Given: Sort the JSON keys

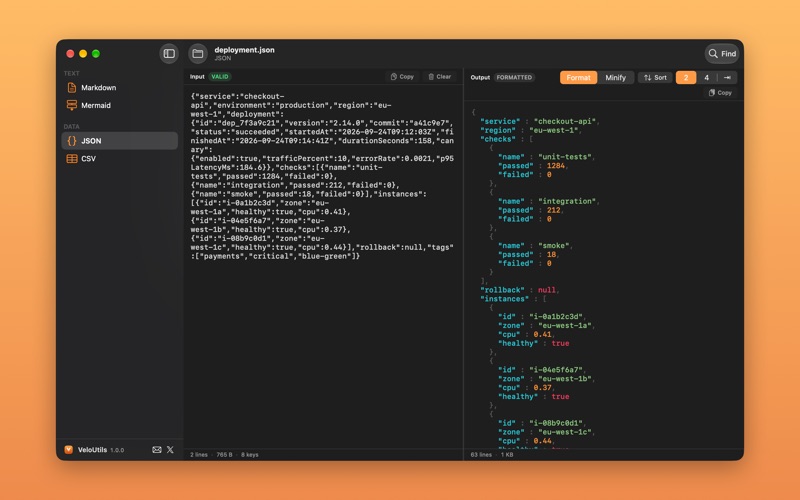Looking at the screenshot, I should point(655,78).
